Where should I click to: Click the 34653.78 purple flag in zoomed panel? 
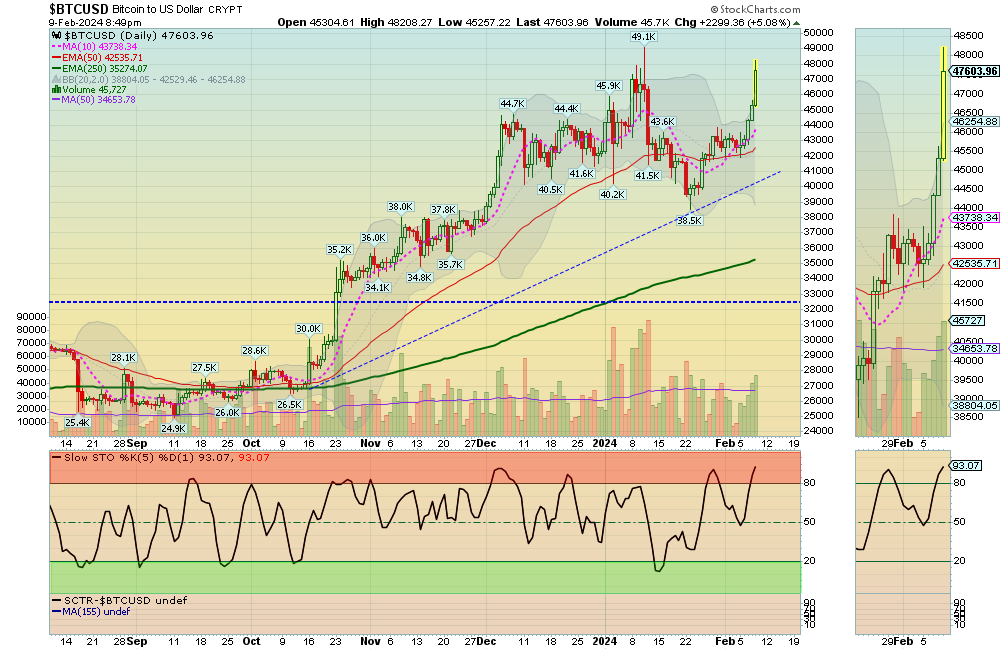[x=974, y=348]
